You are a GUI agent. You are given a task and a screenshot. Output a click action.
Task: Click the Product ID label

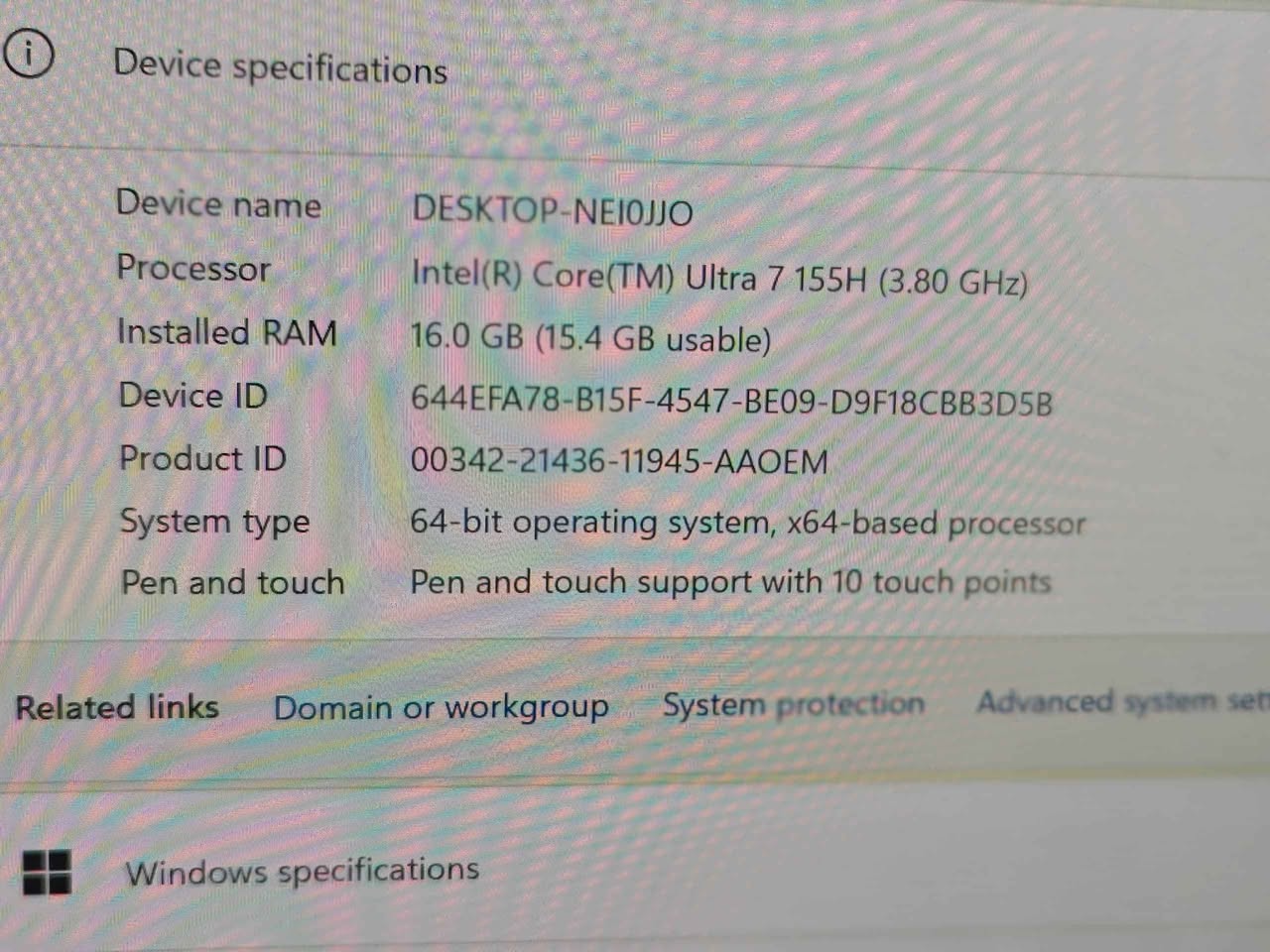(202, 458)
